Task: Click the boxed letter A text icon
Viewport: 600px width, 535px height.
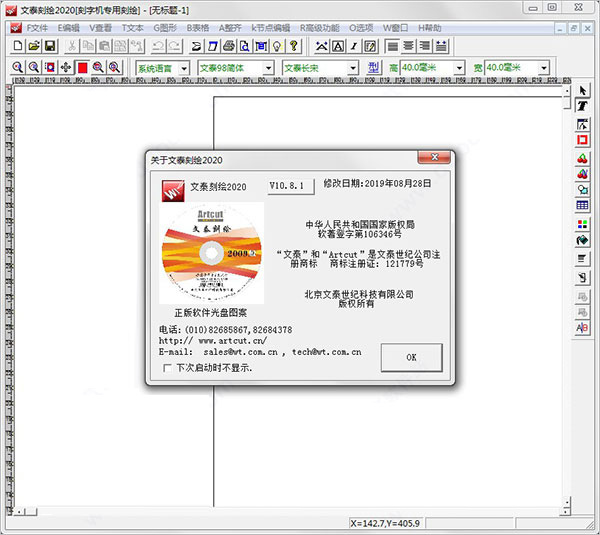Action: click(338, 46)
